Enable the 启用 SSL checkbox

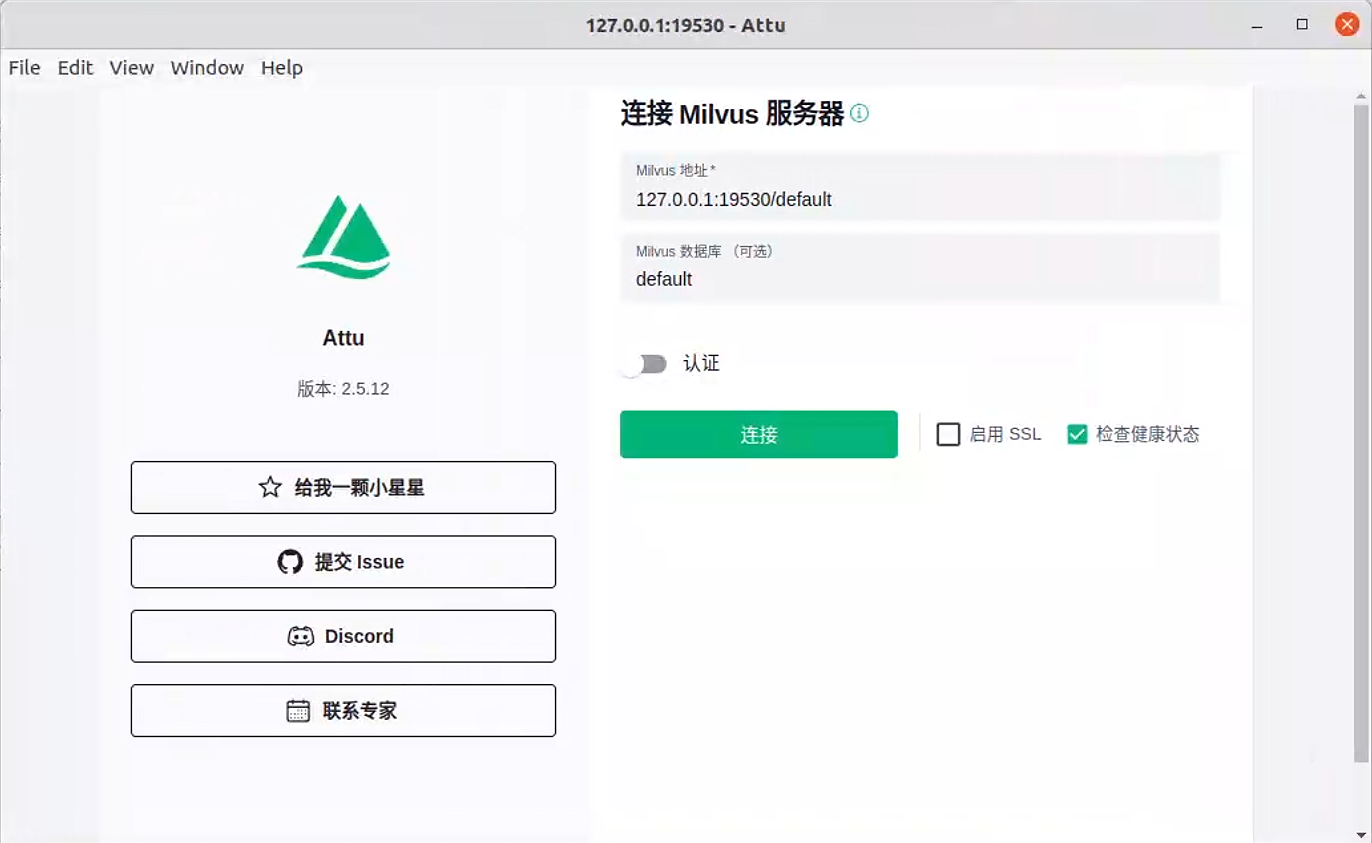click(948, 434)
